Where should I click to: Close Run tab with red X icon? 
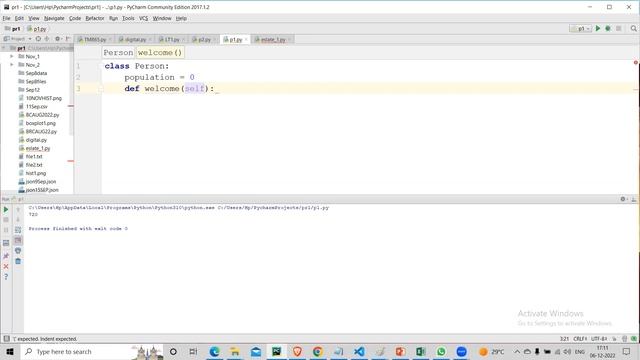(x=6, y=267)
